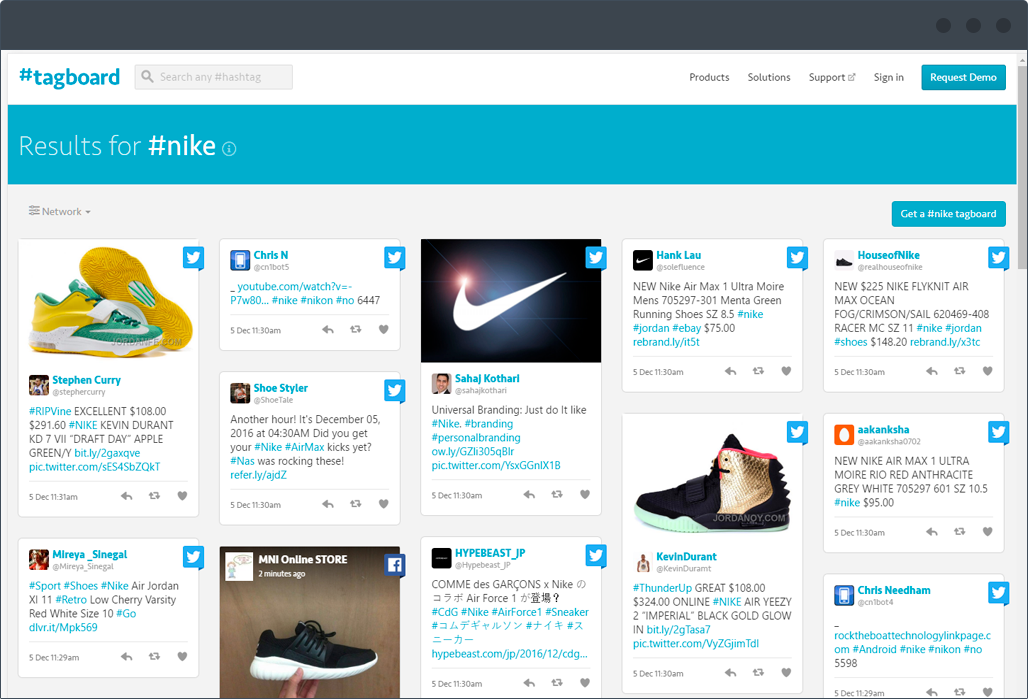Like Shoe Styler's post

click(x=384, y=504)
